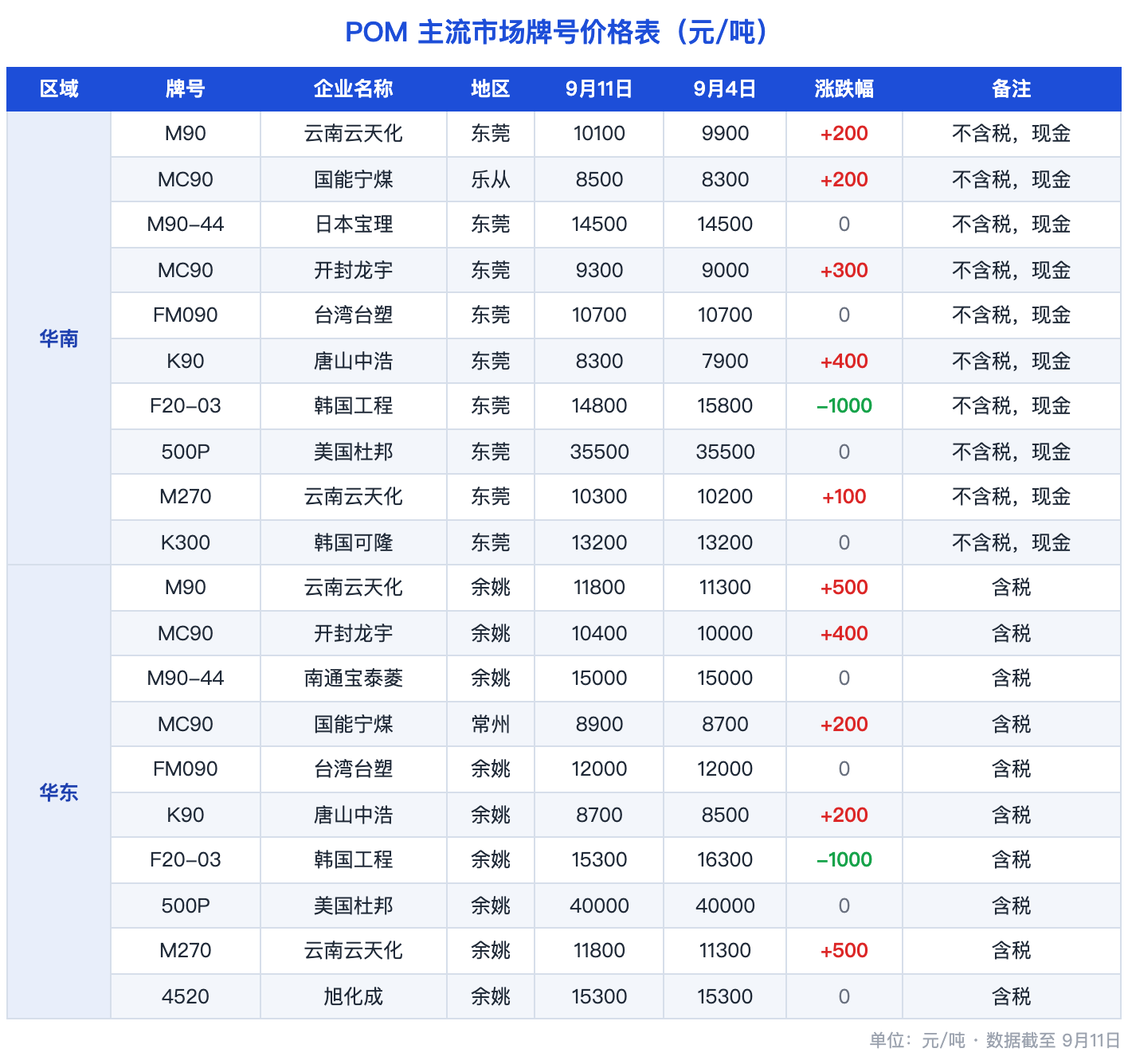Select the '华东' region cell
This screenshot has height=1064, width=1128.
click(59, 792)
